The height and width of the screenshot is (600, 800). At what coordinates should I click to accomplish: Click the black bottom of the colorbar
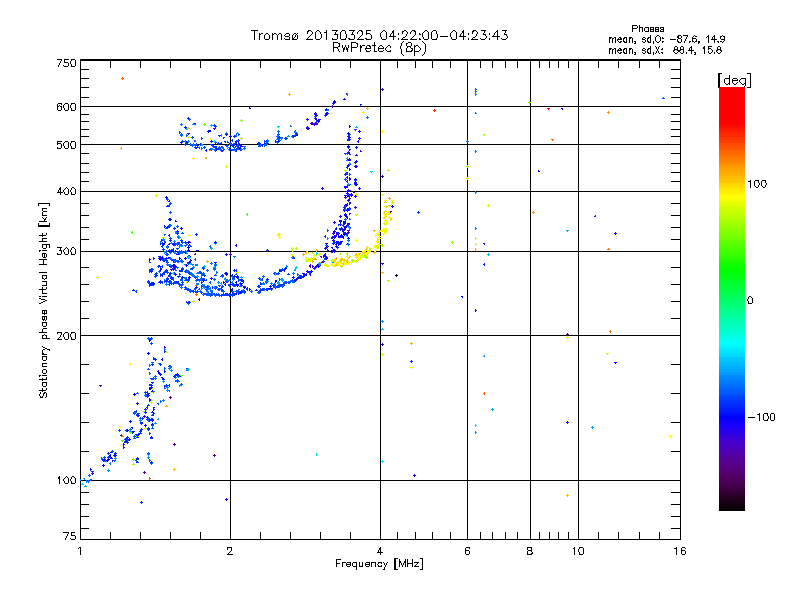click(732, 503)
